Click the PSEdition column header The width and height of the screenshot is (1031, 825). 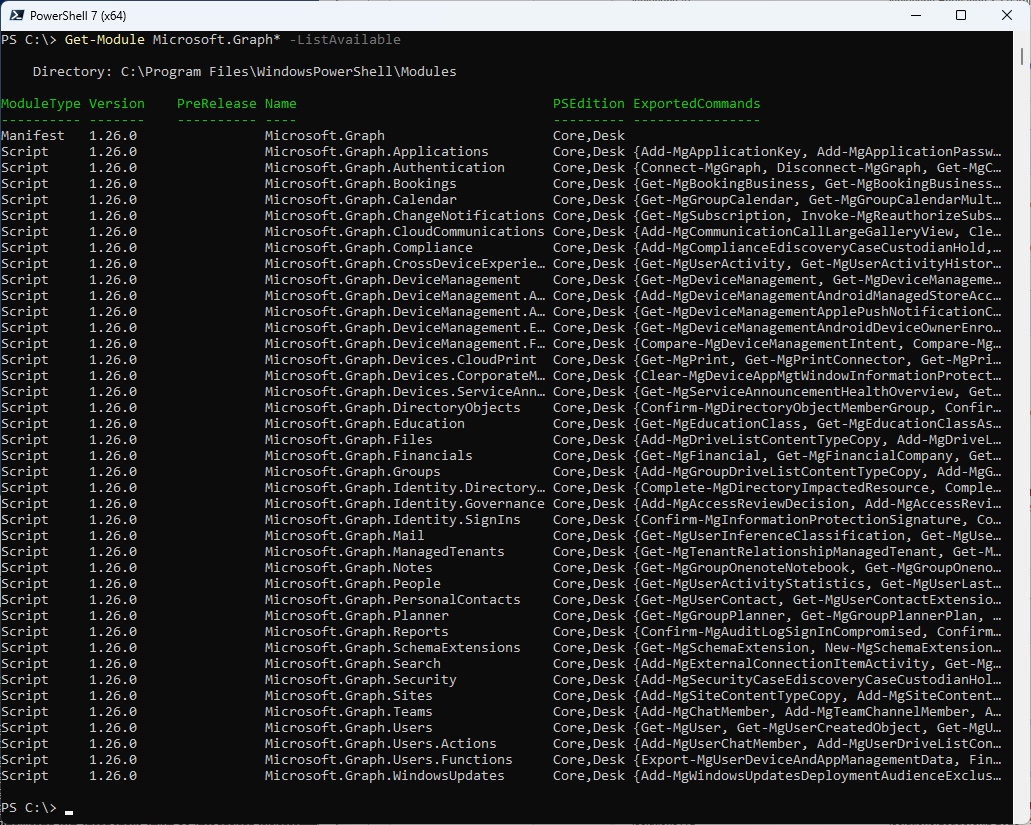(x=588, y=104)
